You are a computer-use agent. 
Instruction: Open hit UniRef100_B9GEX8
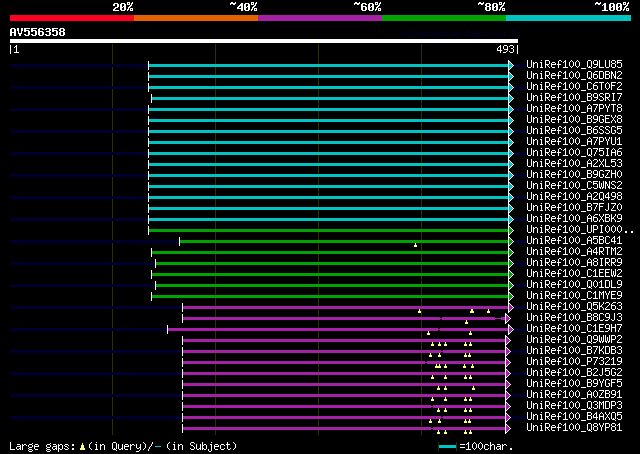[x=574, y=120]
